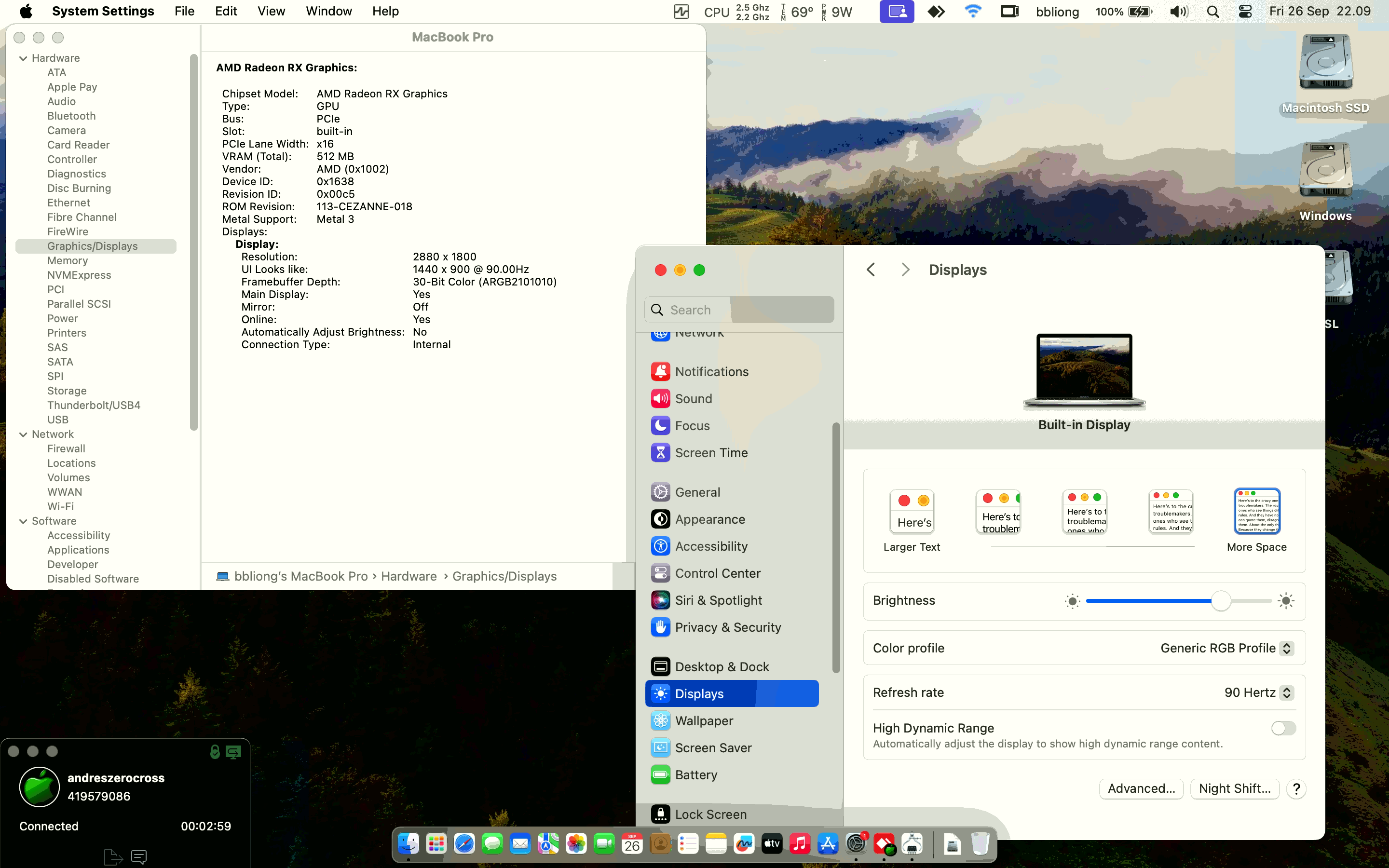This screenshot has height=868, width=1389.
Task: Open the View menu
Action: pyautogui.click(x=272, y=12)
